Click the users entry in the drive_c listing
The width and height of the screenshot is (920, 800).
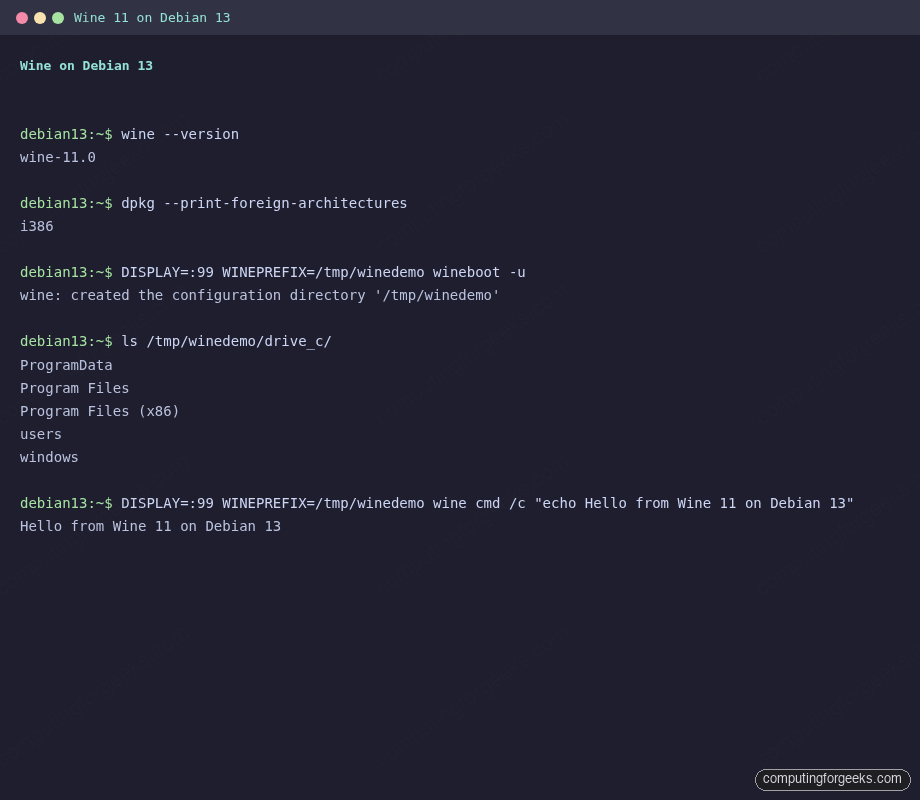[x=40, y=434]
